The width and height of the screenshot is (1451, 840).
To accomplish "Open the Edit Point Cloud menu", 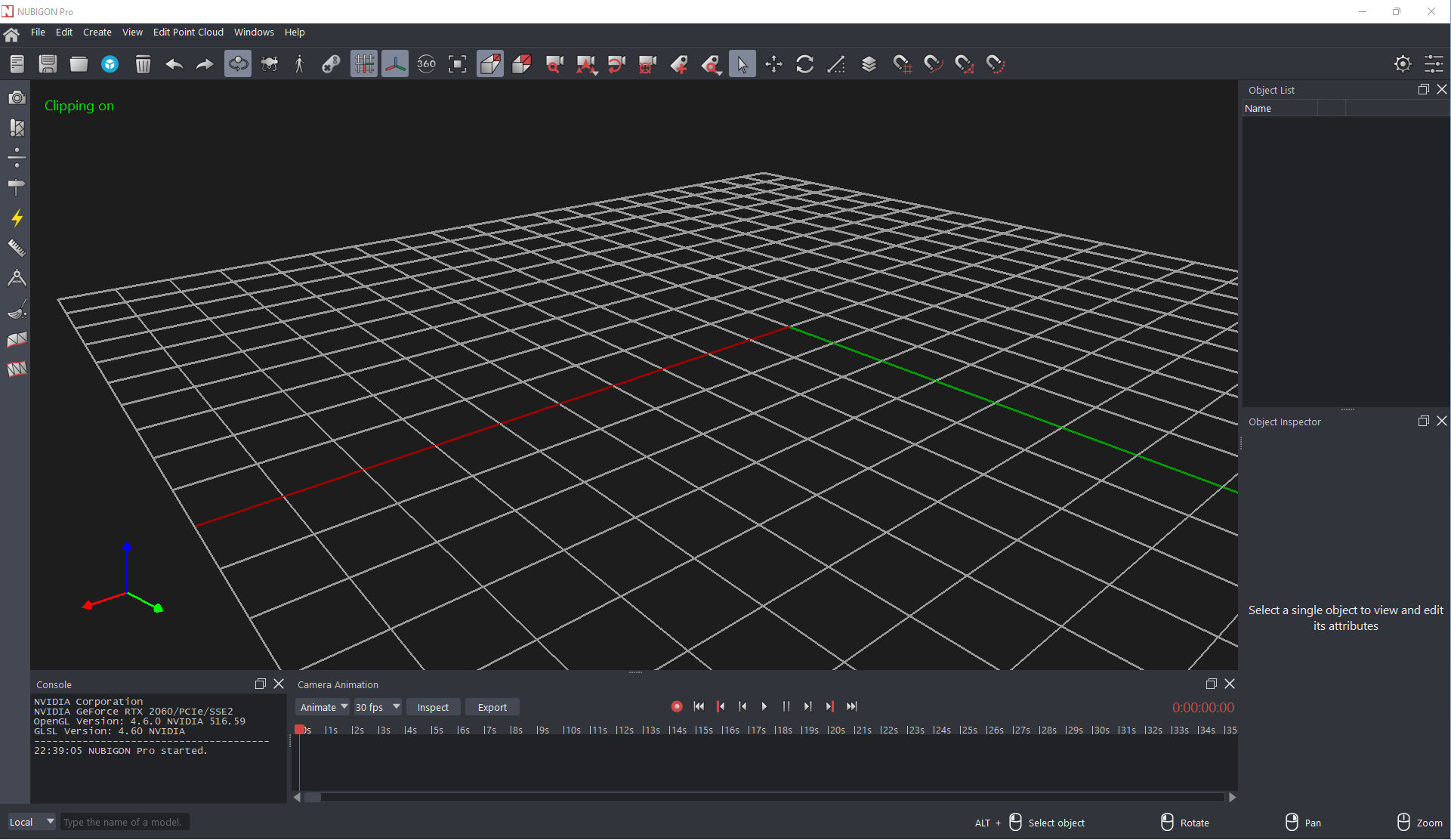I will point(188,32).
